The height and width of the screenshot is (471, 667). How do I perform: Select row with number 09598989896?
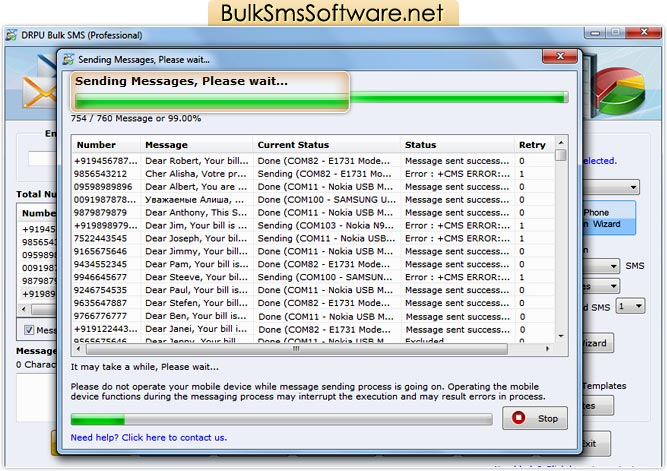[313, 187]
